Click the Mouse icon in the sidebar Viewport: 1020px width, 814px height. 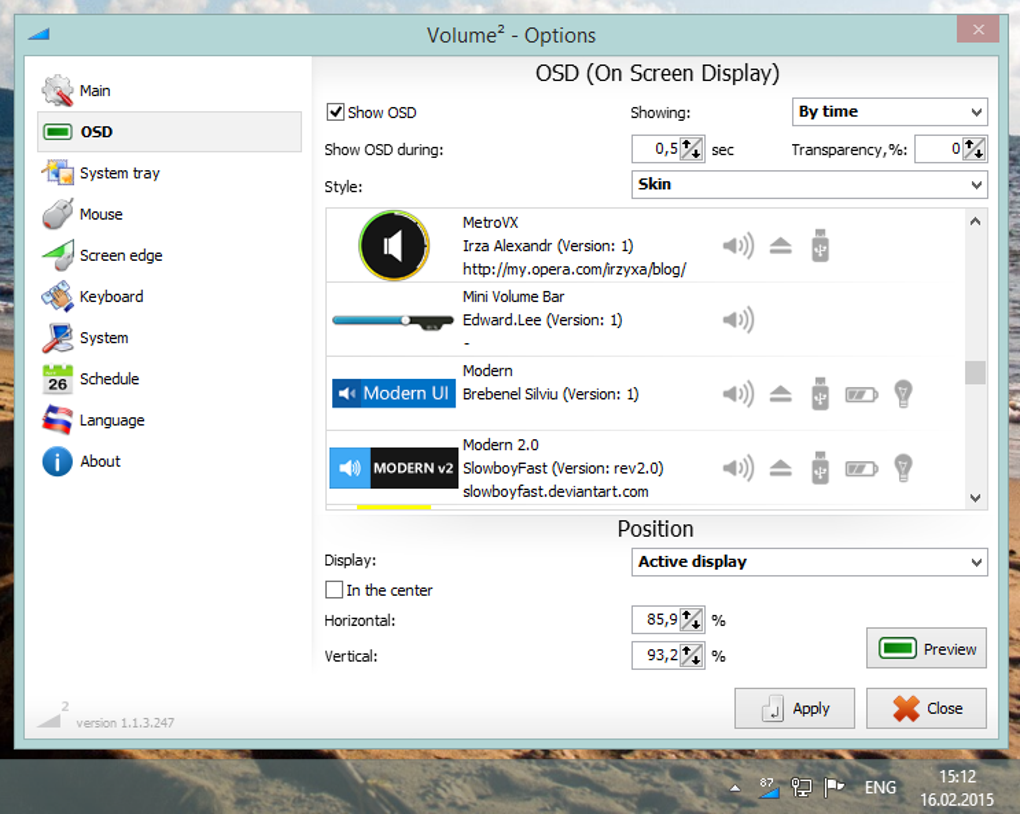[x=58, y=214]
